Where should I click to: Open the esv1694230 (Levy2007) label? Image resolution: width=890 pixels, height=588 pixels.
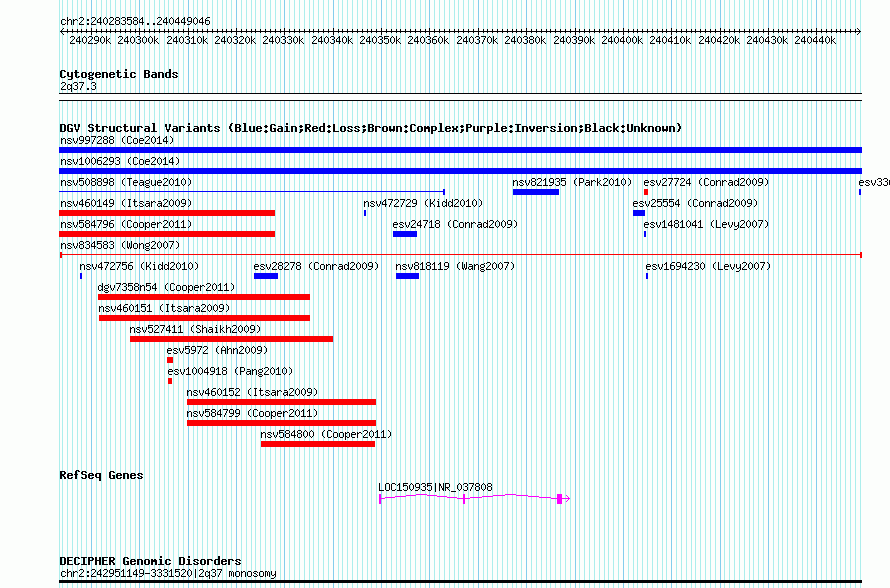(x=708, y=266)
